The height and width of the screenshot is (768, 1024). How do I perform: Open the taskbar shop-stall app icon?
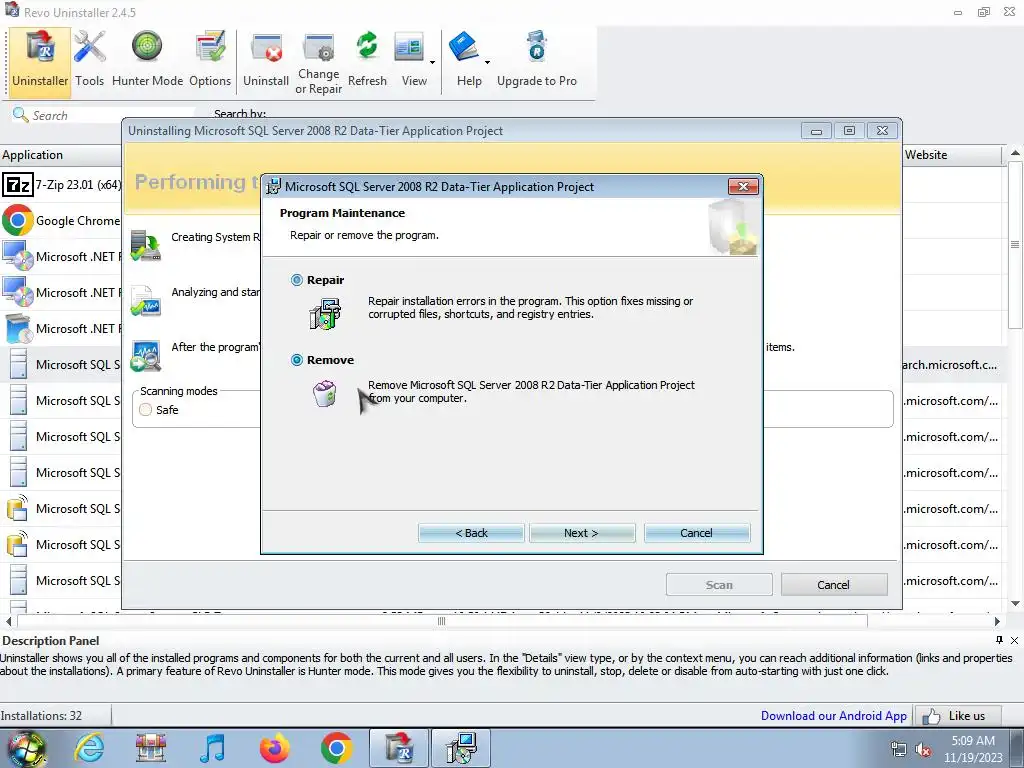click(150, 748)
